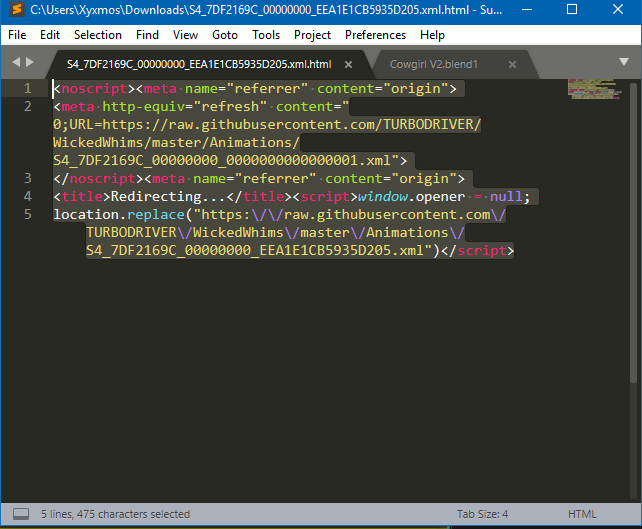Image resolution: width=642 pixels, height=529 pixels.
Task: Open the Project menu
Action: pyautogui.click(x=312, y=35)
